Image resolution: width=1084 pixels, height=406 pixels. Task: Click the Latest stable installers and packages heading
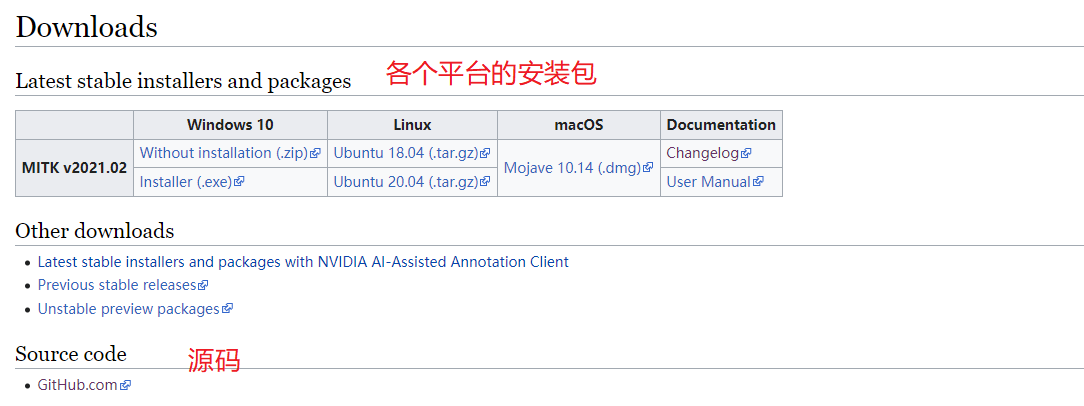click(183, 81)
